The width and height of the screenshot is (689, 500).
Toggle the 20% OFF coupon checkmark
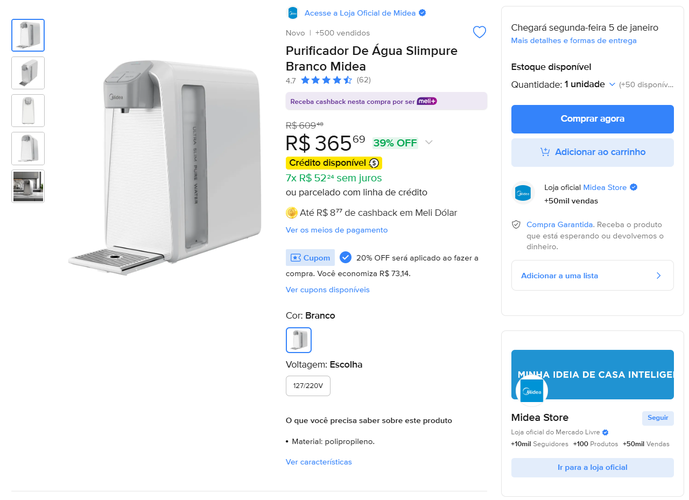[345, 257]
